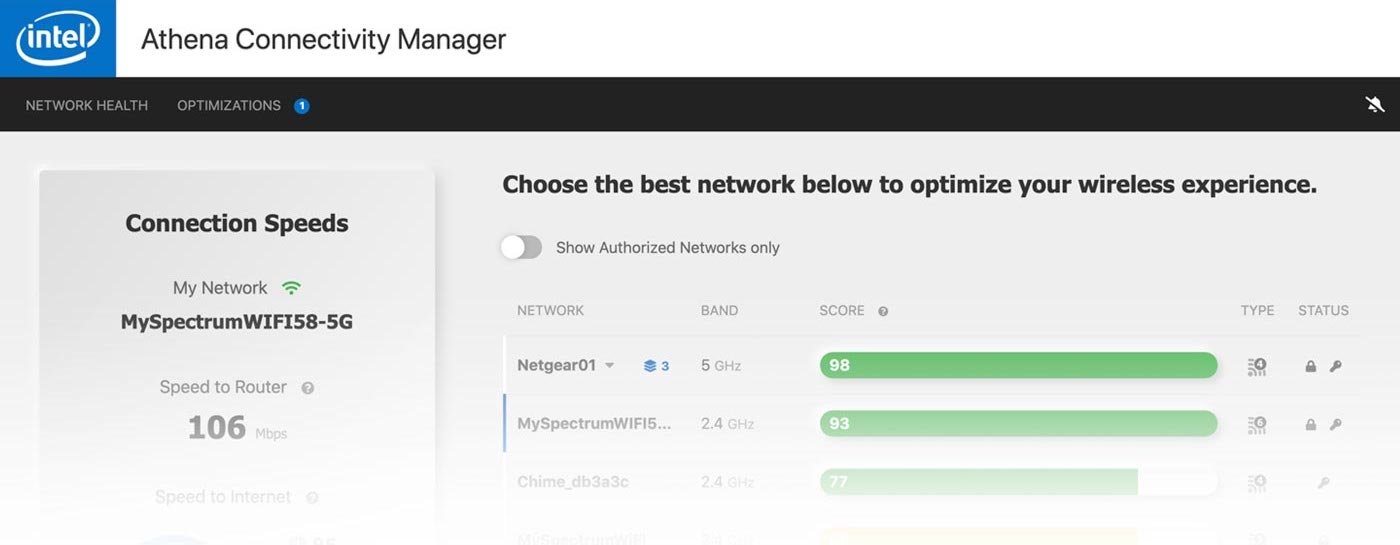
Task: Click the Optimizations notification badge
Action: pyautogui.click(x=301, y=106)
